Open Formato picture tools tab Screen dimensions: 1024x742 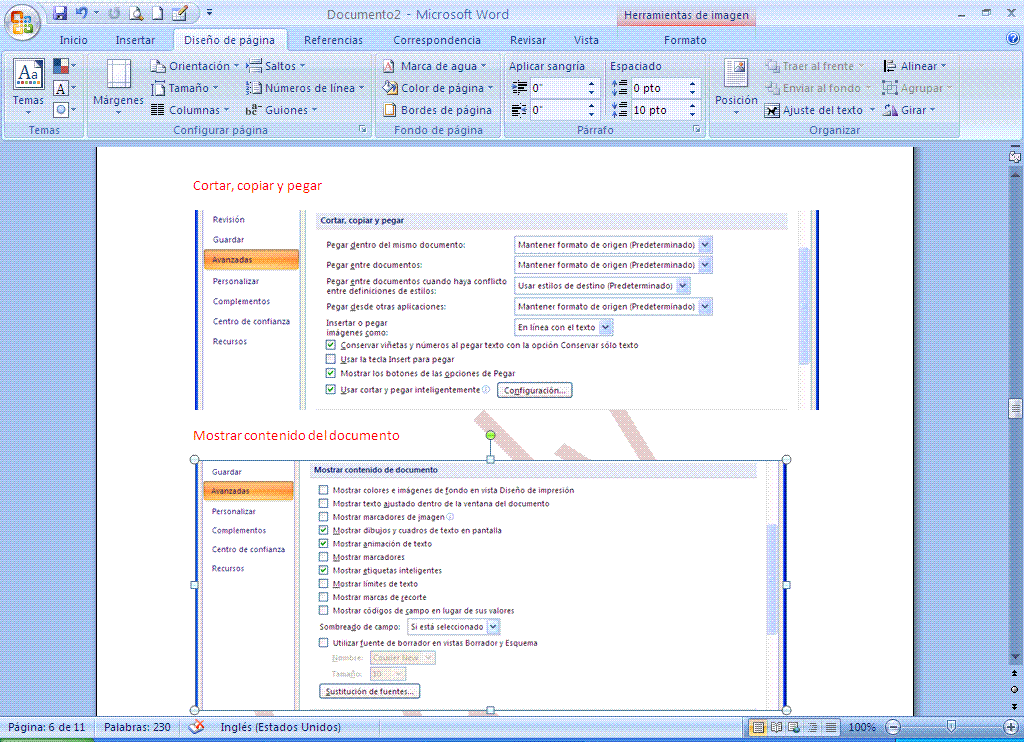(685, 40)
